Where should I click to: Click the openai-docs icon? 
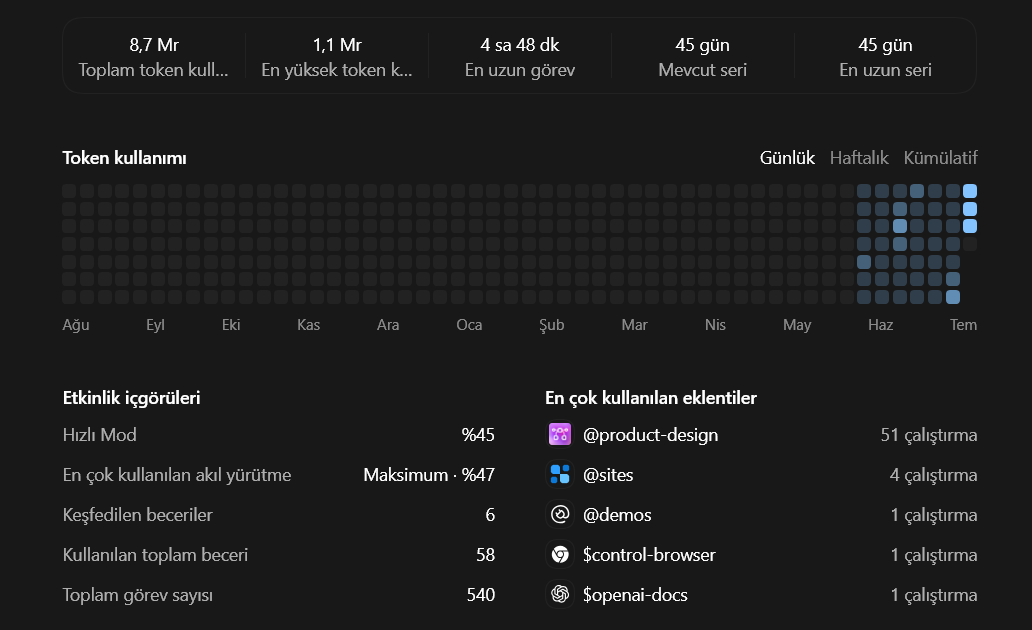click(x=560, y=595)
